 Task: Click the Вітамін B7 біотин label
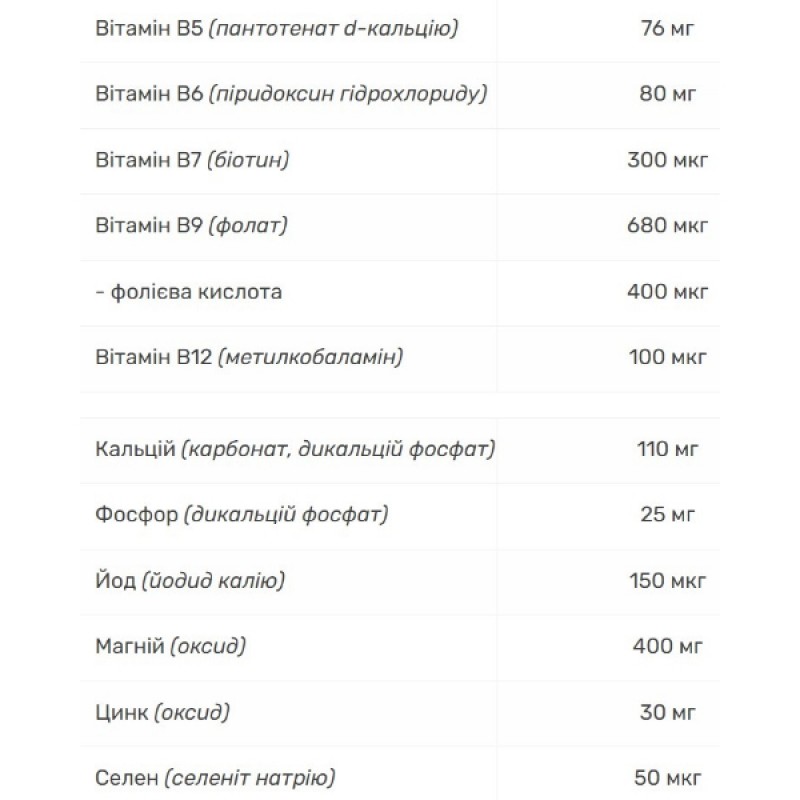[192, 160]
